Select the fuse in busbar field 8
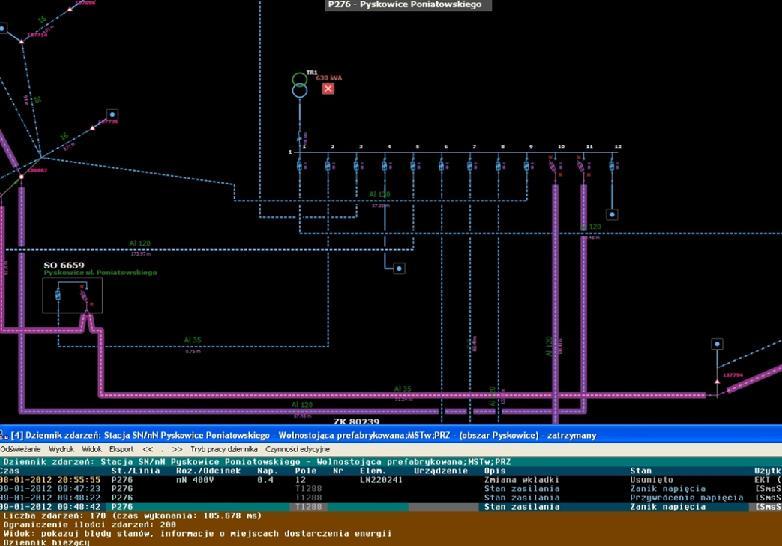This screenshot has height=546, width=782. click(498, 164)
